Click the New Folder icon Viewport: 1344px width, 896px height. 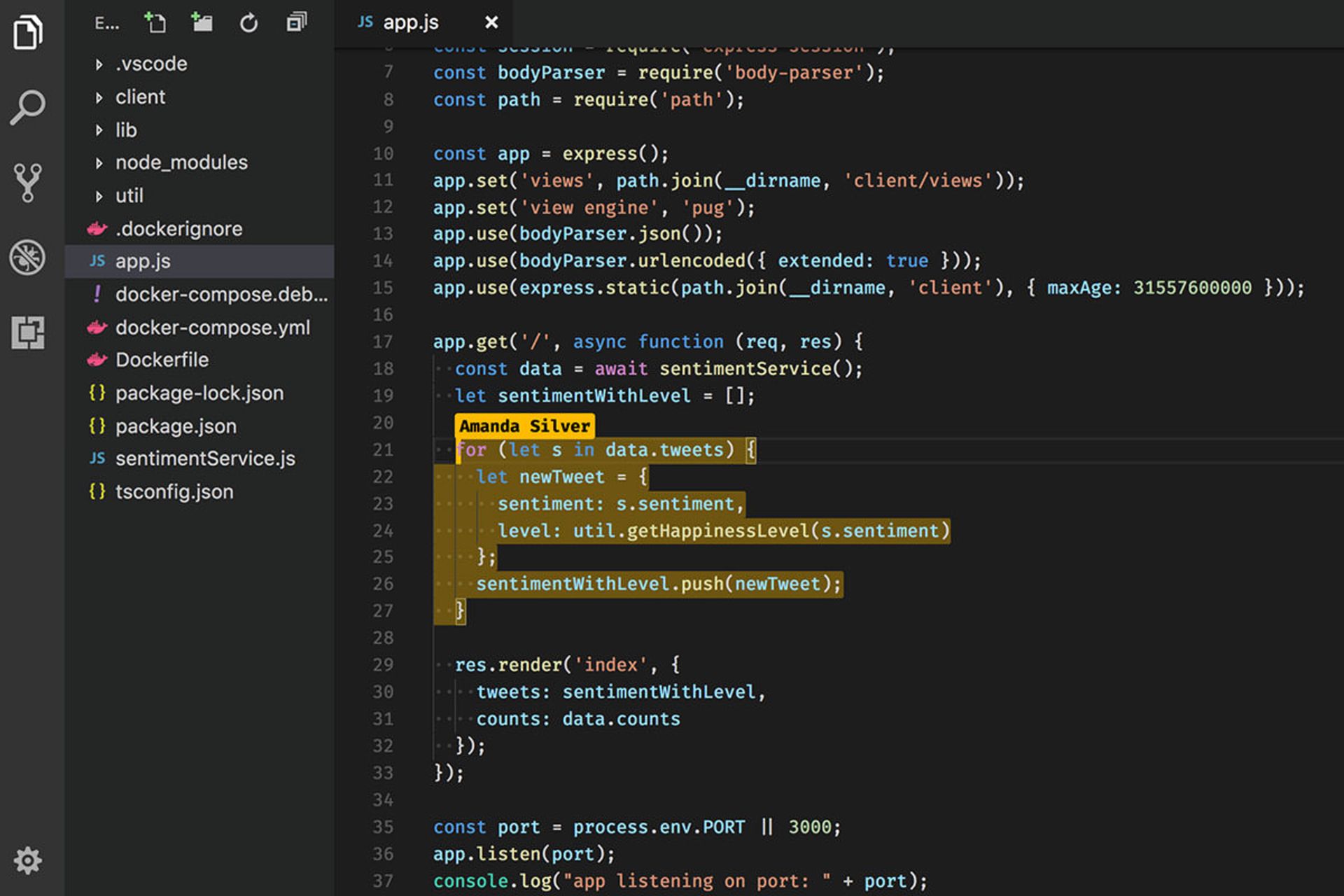(202, 23)
